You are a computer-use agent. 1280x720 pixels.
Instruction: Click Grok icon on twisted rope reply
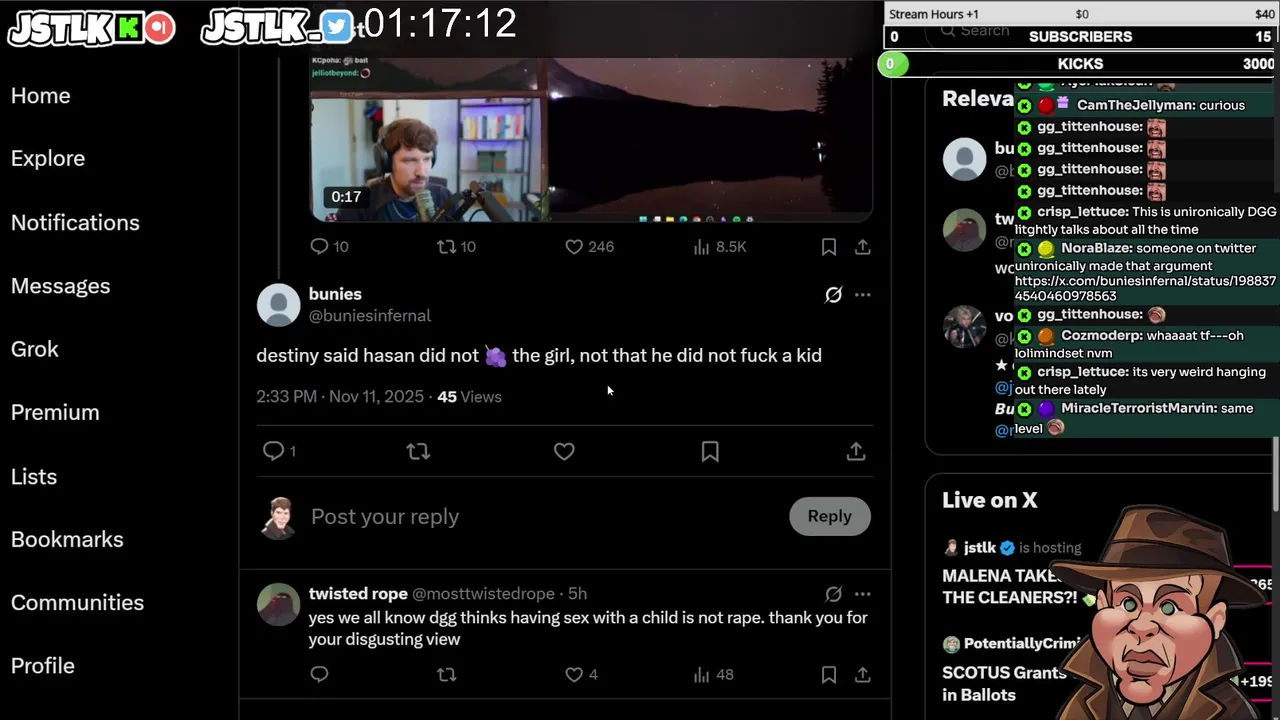pyautogui.click(x=833, y=594)
